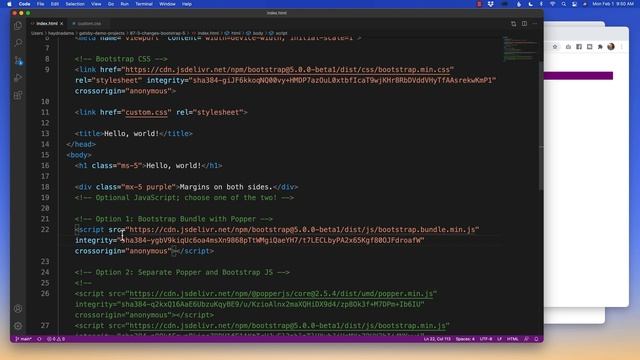This screenshot has height=360, width=640.
Task: Click the Dropbox icon in menu bar
Action: click(491, 4)
